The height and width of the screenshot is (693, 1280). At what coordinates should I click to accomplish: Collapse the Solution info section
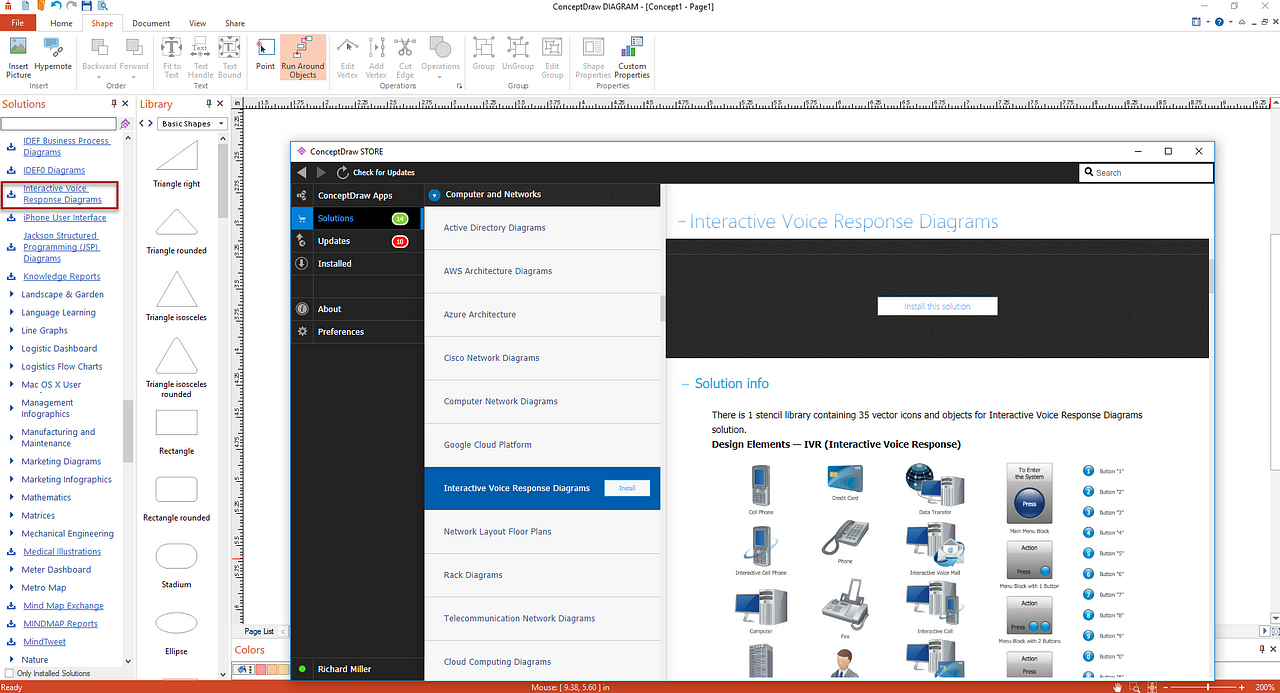point(685,384)
